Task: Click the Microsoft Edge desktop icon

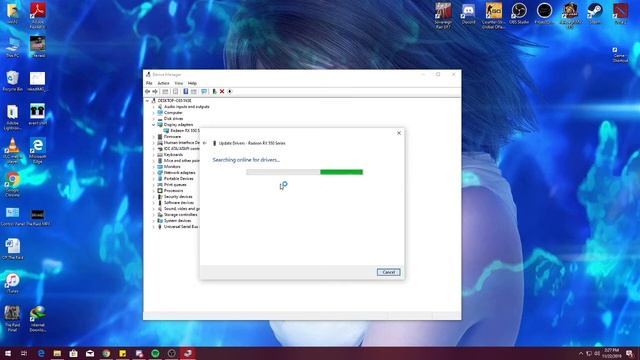Action: pyautogui.click(x=38, y=151)
